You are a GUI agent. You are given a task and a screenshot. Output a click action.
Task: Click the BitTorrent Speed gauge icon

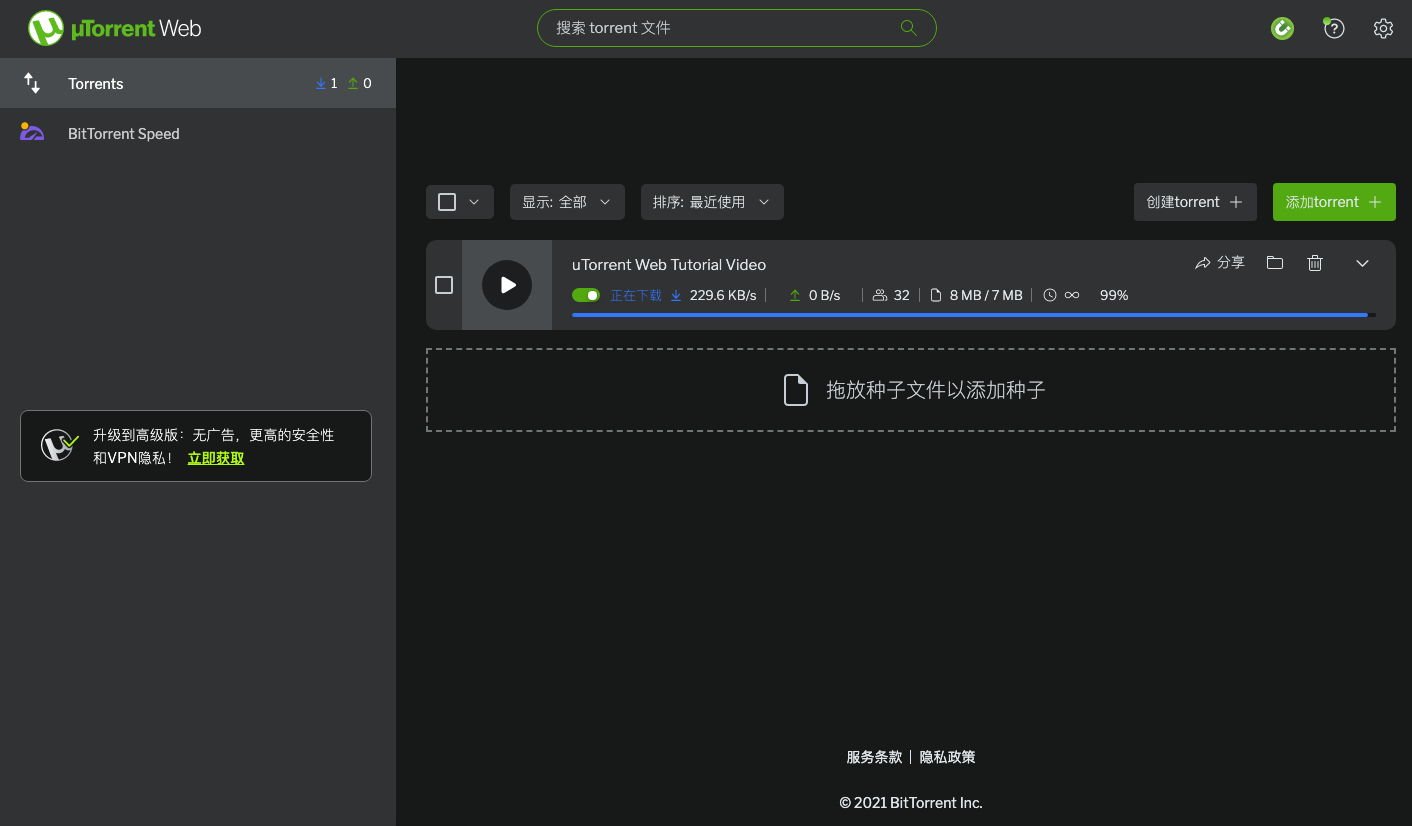point(32,132)
